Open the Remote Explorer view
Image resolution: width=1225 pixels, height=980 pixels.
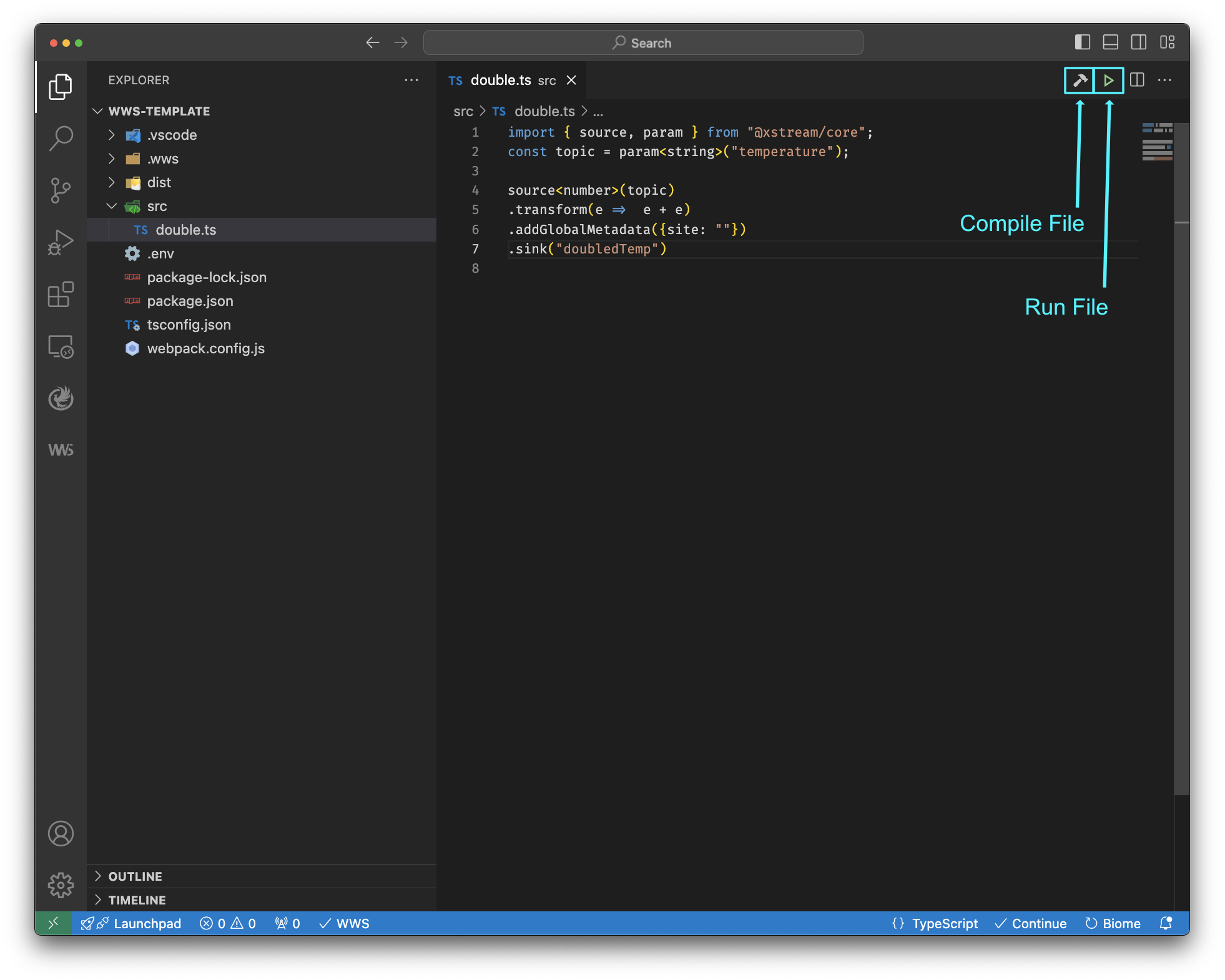pos(61,346)
